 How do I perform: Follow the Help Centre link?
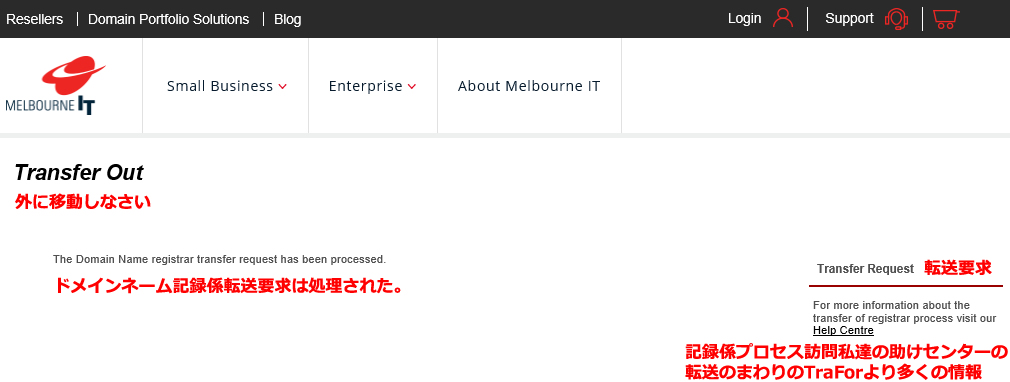click(x=843, y=330)
